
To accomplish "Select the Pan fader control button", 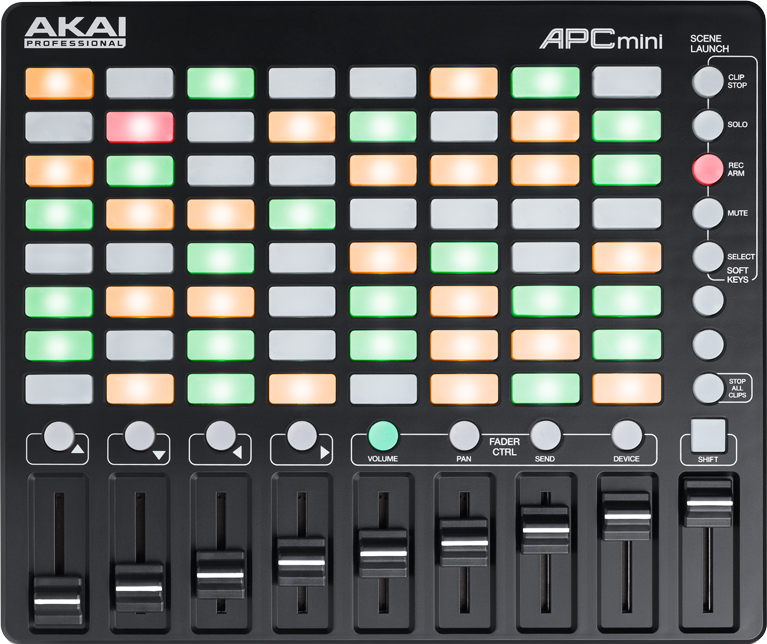I will [464, 435].
